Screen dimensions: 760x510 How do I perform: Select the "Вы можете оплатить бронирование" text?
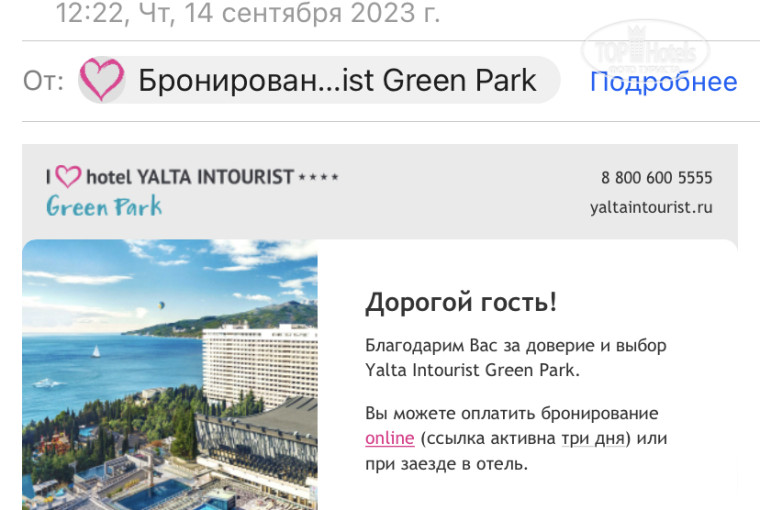click(x=511, y=413)
